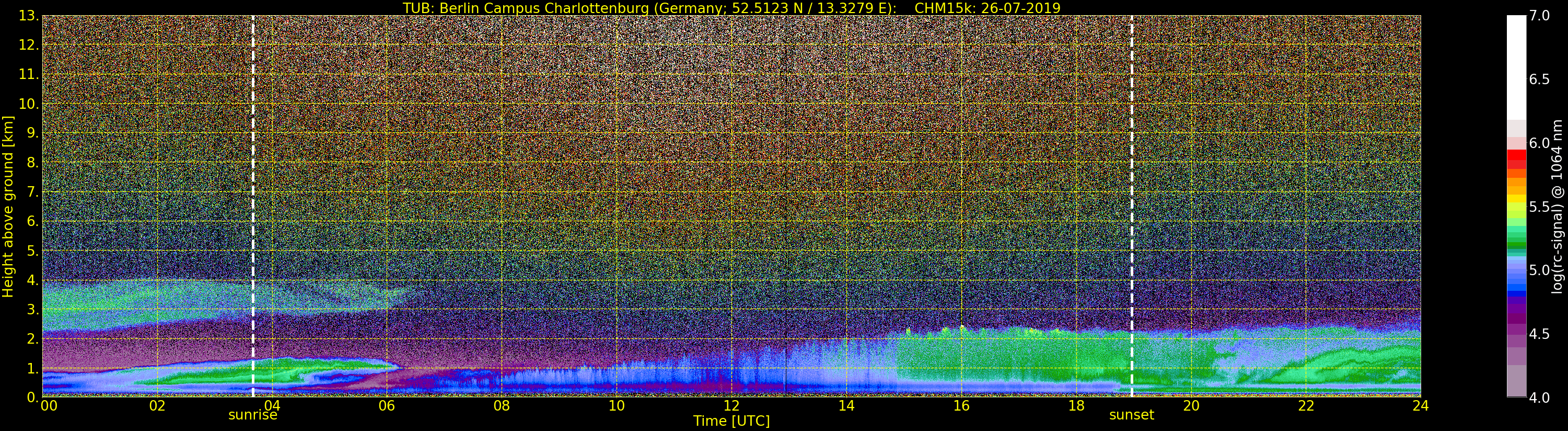Click the colorbar tick label '4.5'
Screen dimensions: 1568x431
click(1539, 334)
